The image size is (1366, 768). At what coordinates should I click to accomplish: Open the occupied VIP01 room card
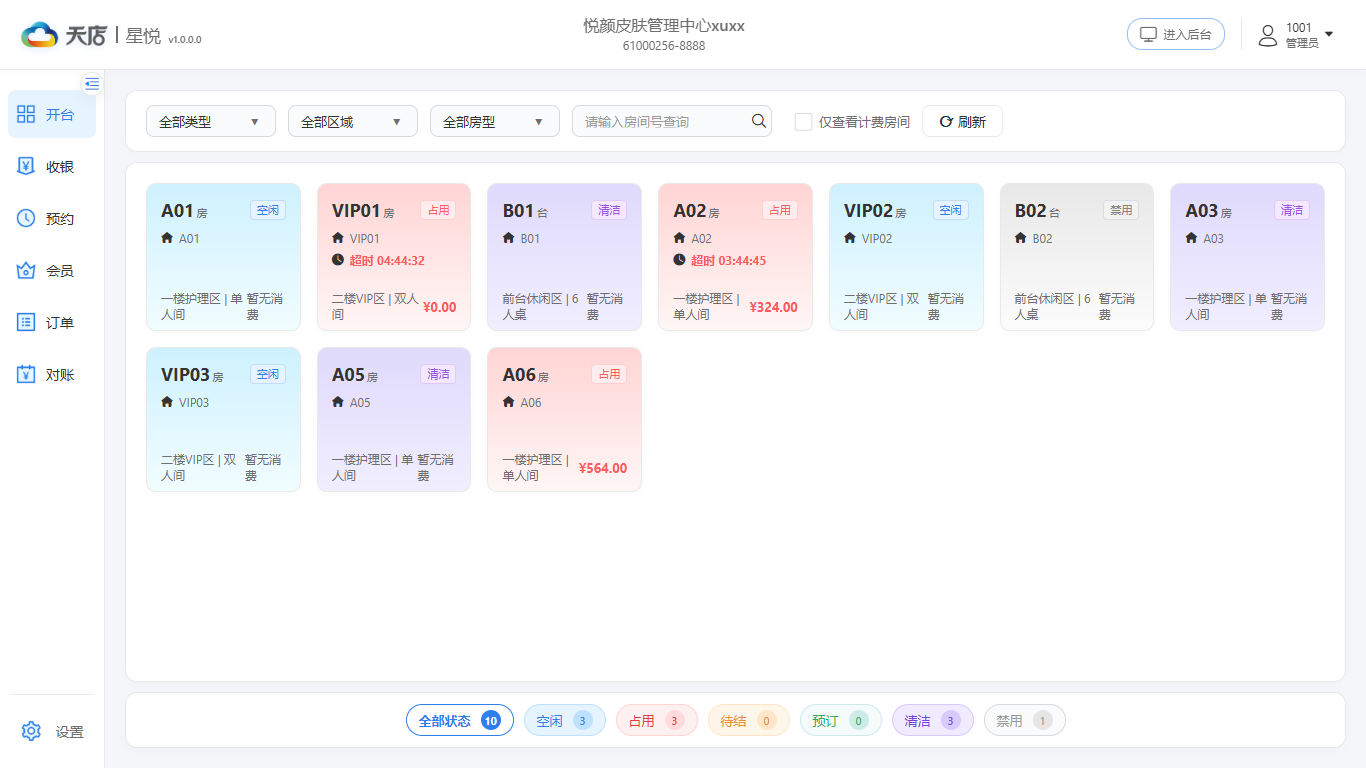point(394,257)
